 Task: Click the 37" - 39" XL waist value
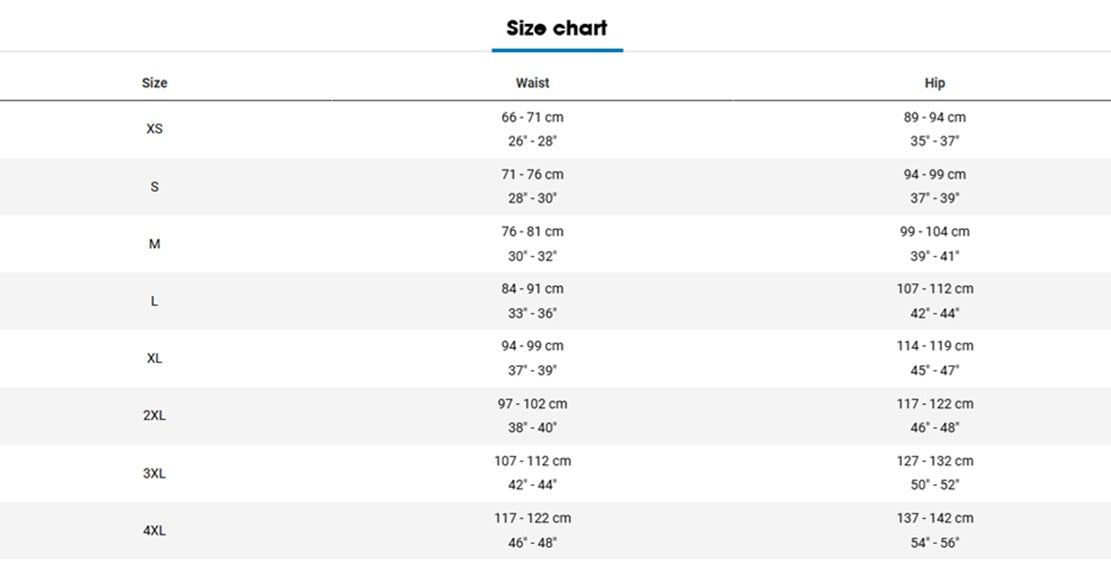(x=532, y=371)
